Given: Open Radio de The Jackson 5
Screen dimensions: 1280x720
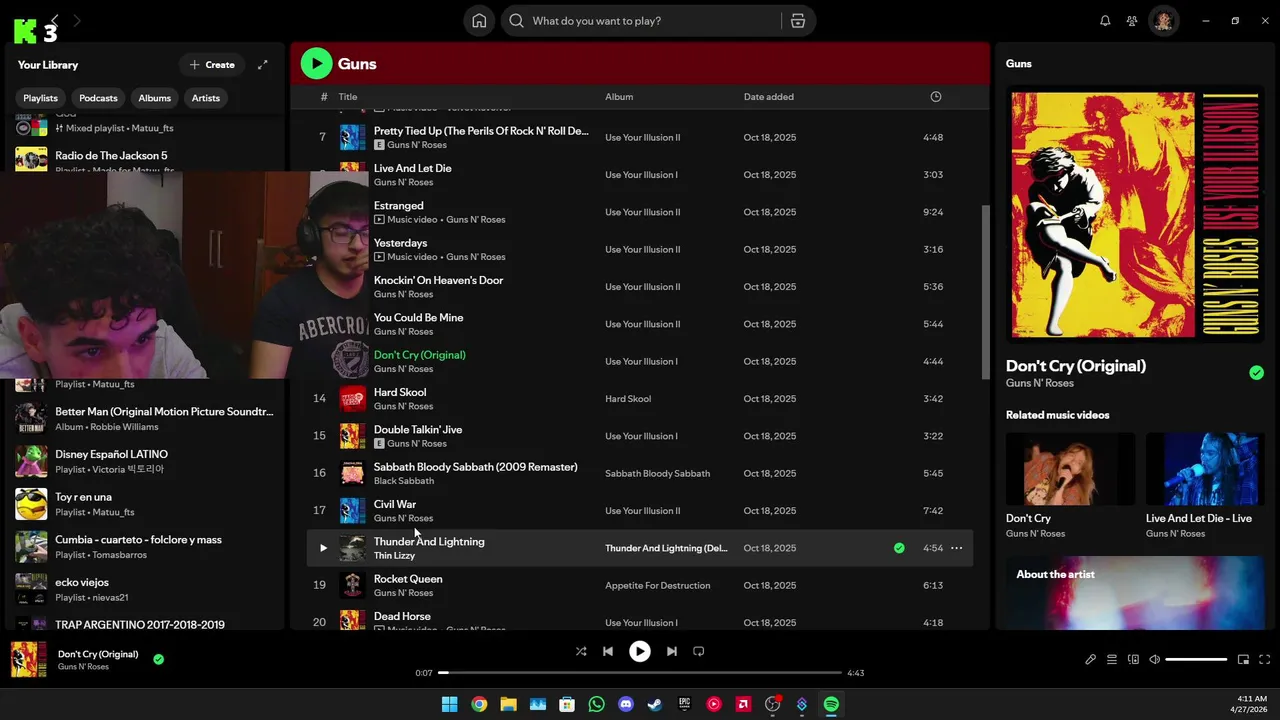Looking at the screenshot, I should [145, 160].
